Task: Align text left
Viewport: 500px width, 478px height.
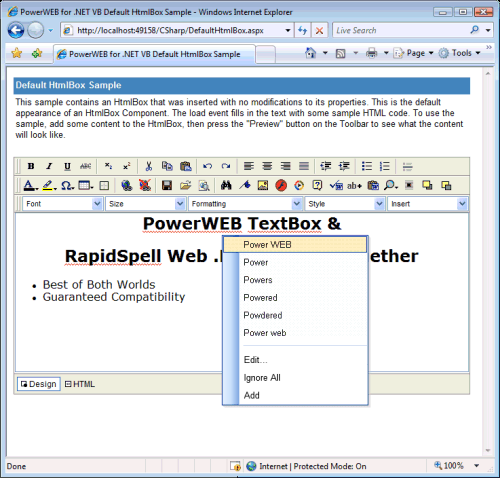Action: point(249,166)
